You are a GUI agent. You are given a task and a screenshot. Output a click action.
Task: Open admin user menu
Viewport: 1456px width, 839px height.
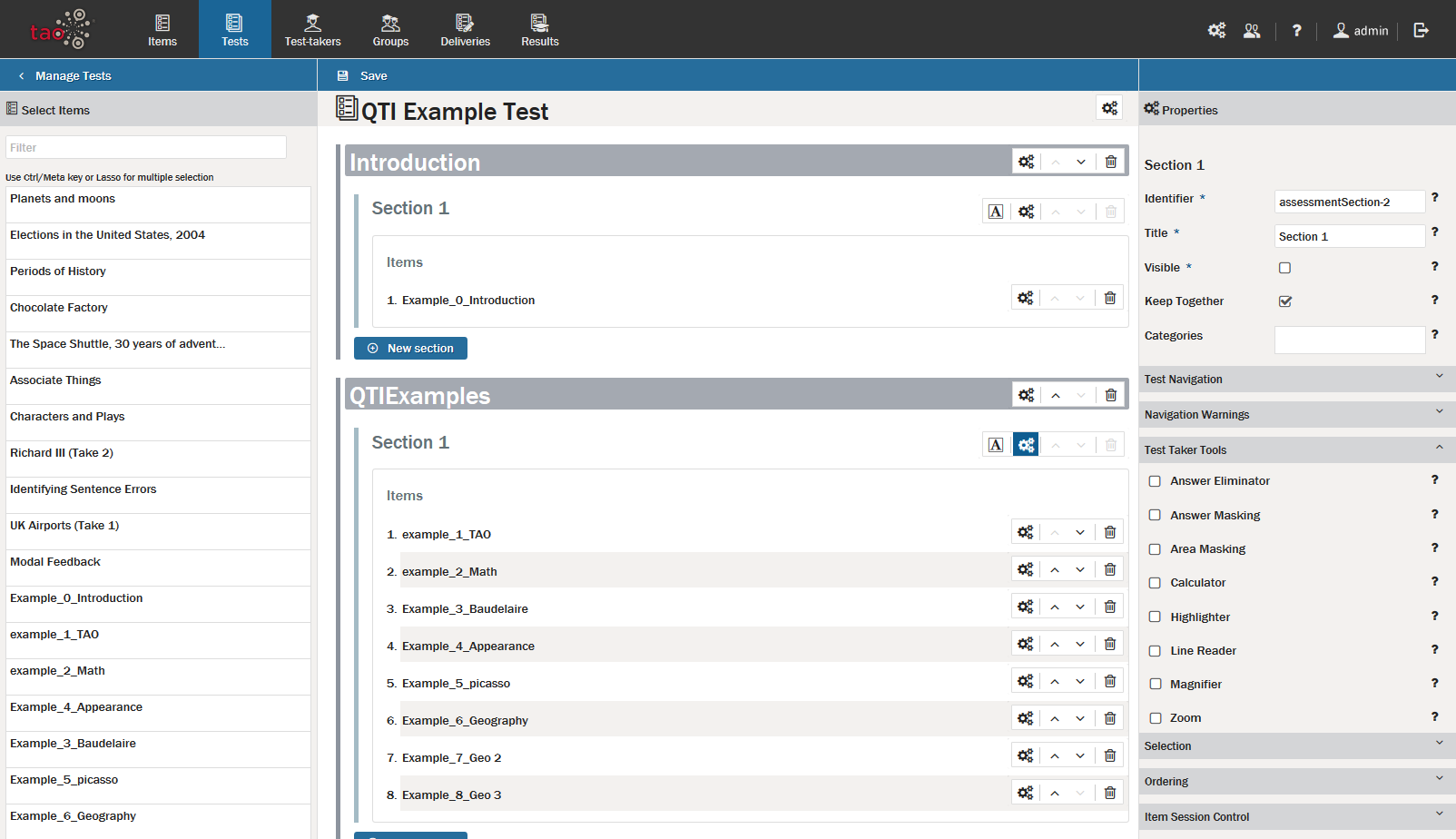click(1361, 30)
